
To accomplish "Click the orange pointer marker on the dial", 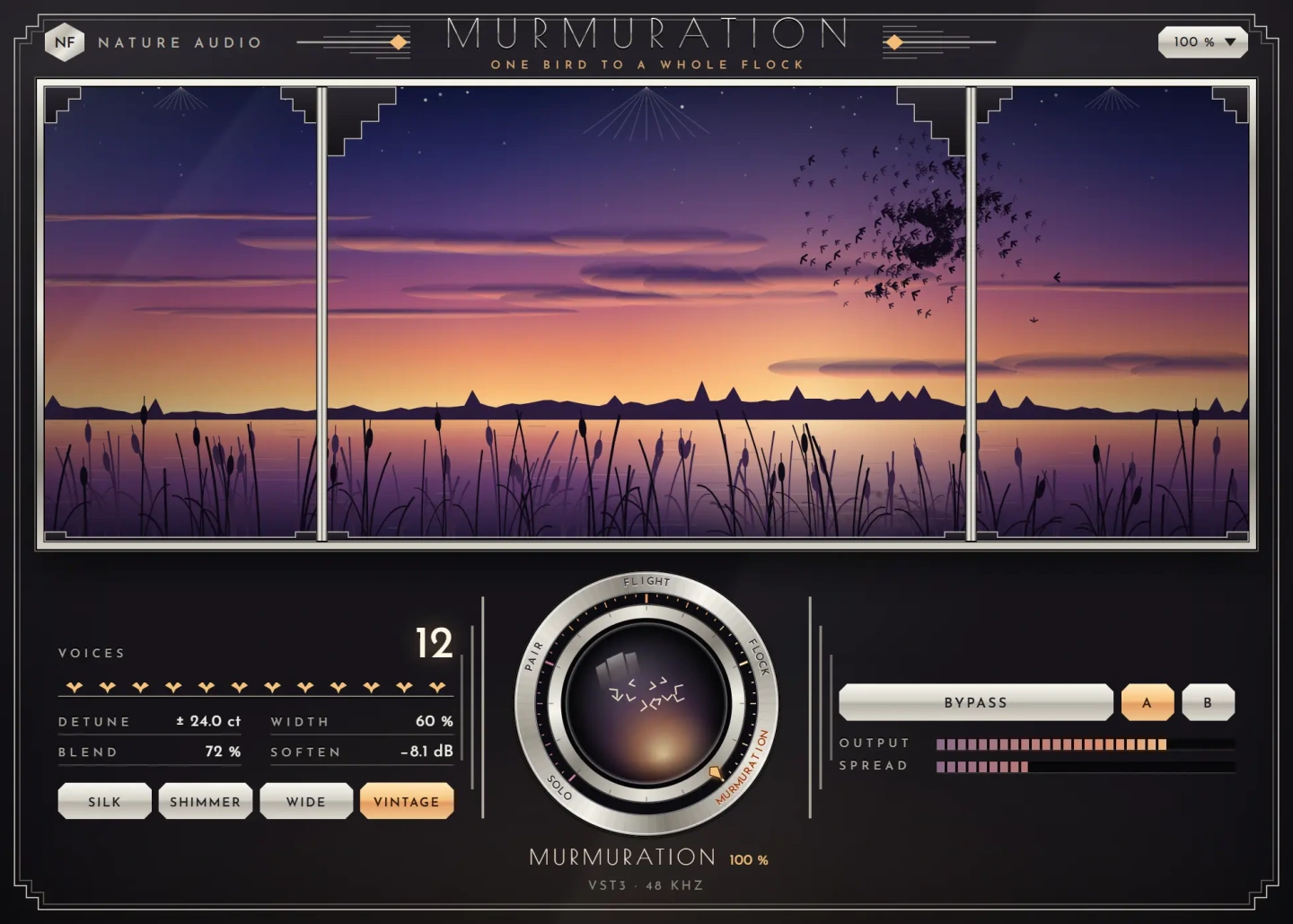I will coord(716,771).
